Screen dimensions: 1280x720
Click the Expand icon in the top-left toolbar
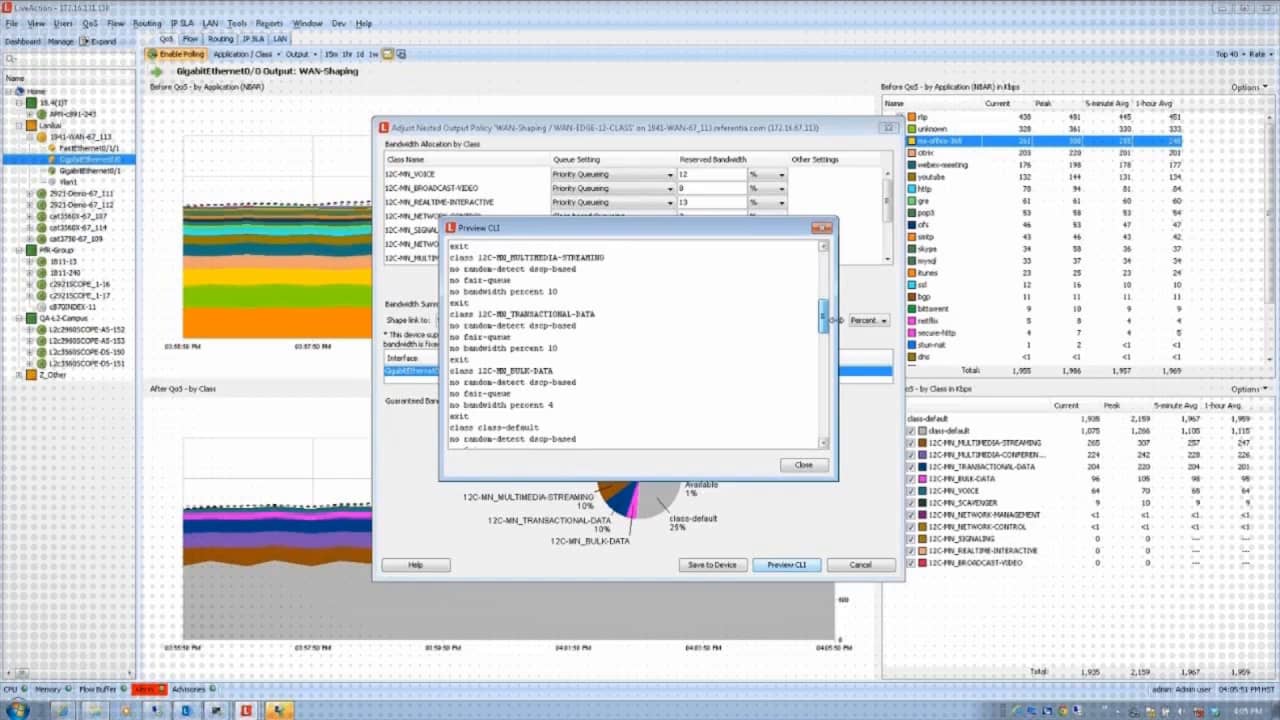[x=84, y=42]
